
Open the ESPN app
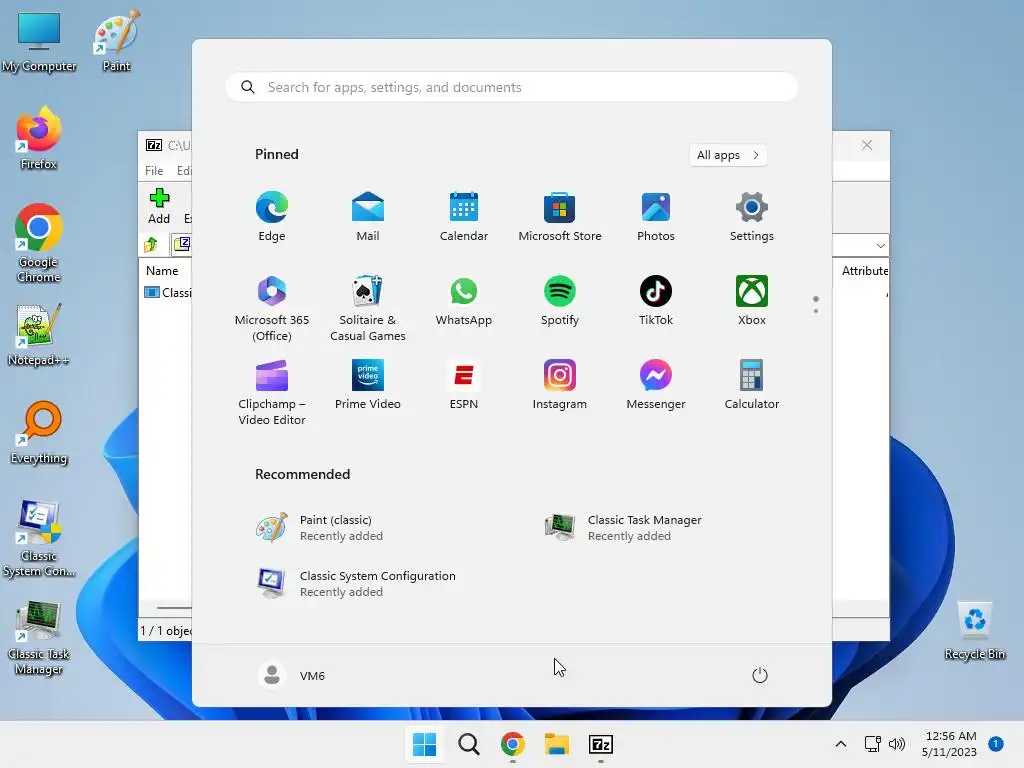click(464, 385)
